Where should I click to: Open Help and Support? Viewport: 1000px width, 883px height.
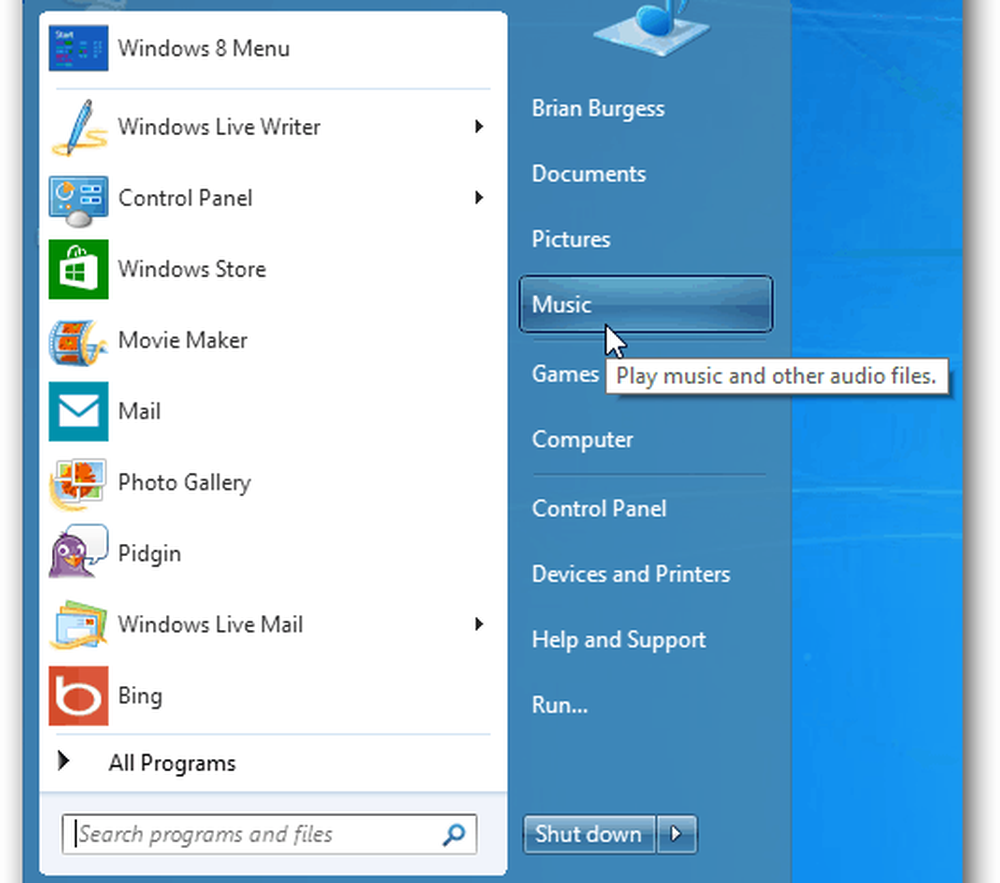[618, 640]
